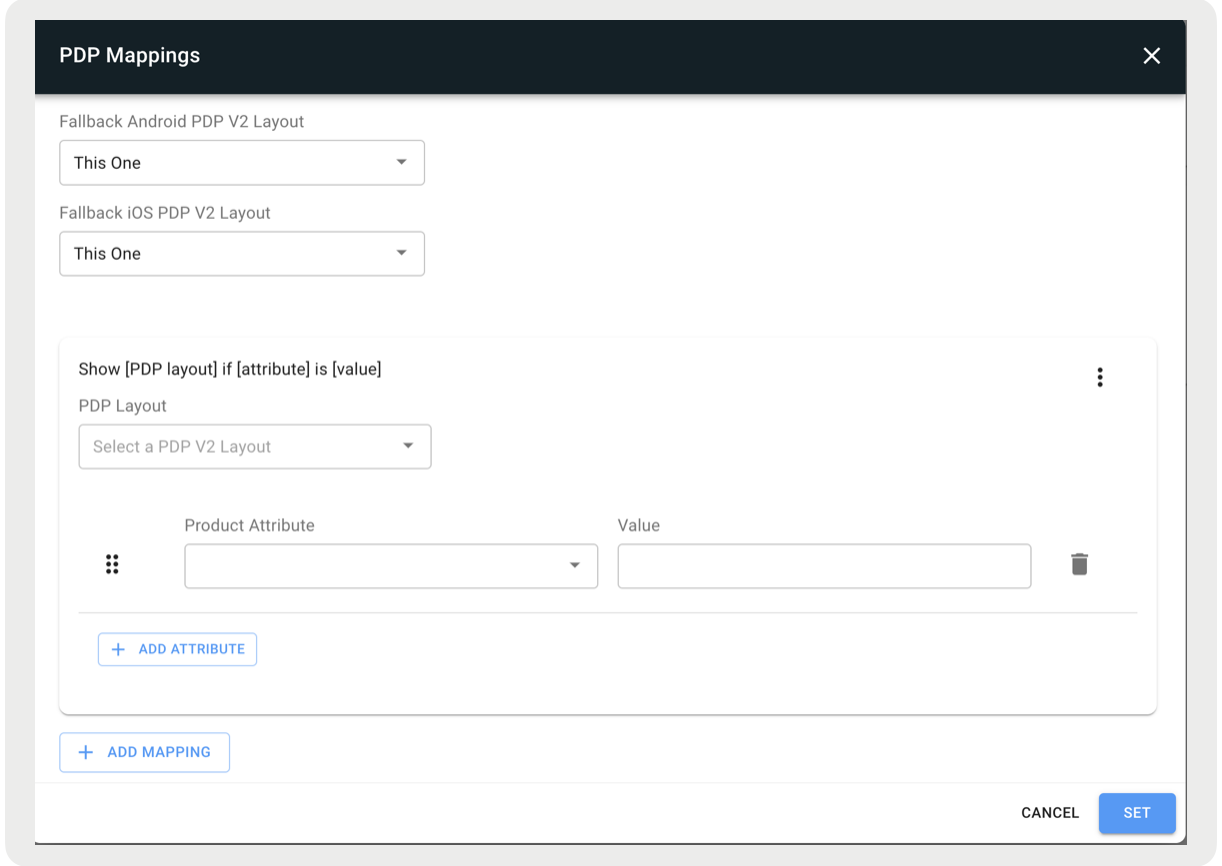The image size is (1222, 866).
Task: Open Fallback Android PDP V2 Layout dropdown
Action: point(242,163)
